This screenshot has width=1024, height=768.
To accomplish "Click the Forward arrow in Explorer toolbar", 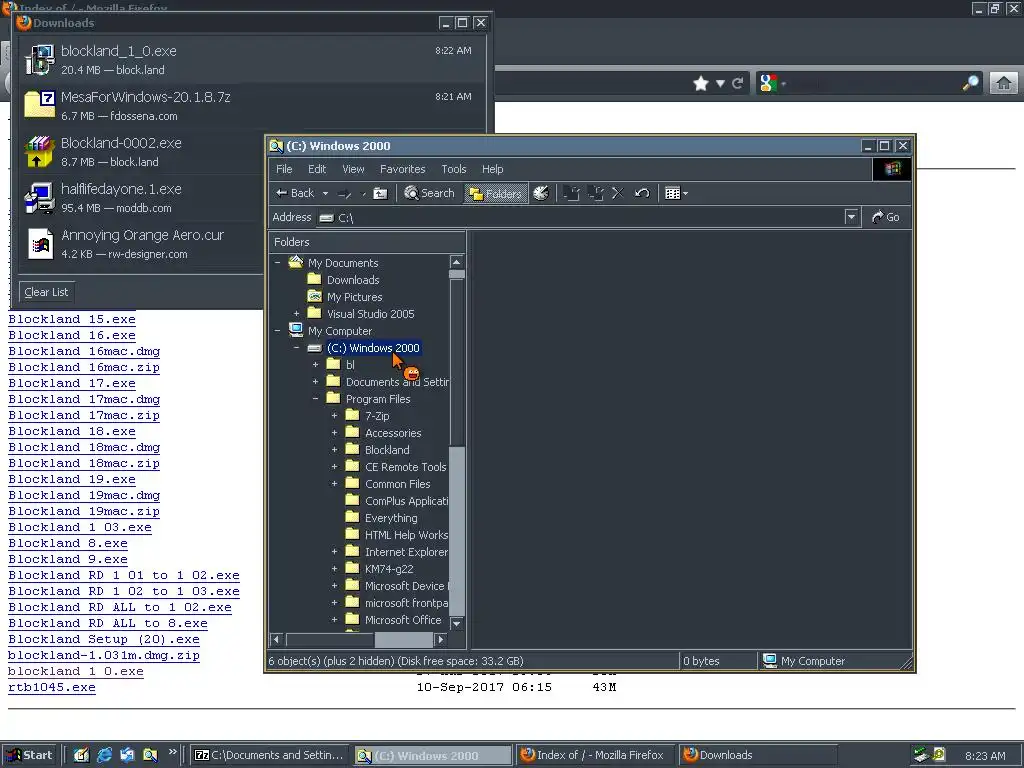I will pyautogui.click(x=345, y=193).
